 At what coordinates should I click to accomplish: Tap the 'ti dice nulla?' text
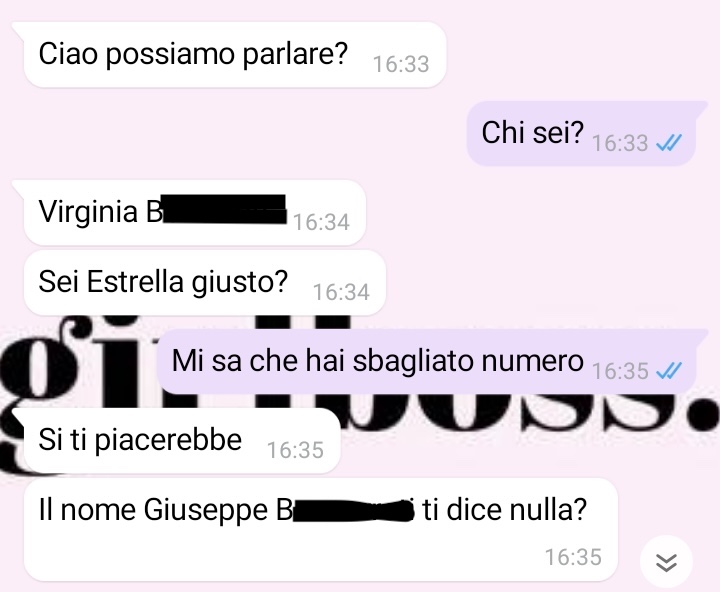(505, 510)
